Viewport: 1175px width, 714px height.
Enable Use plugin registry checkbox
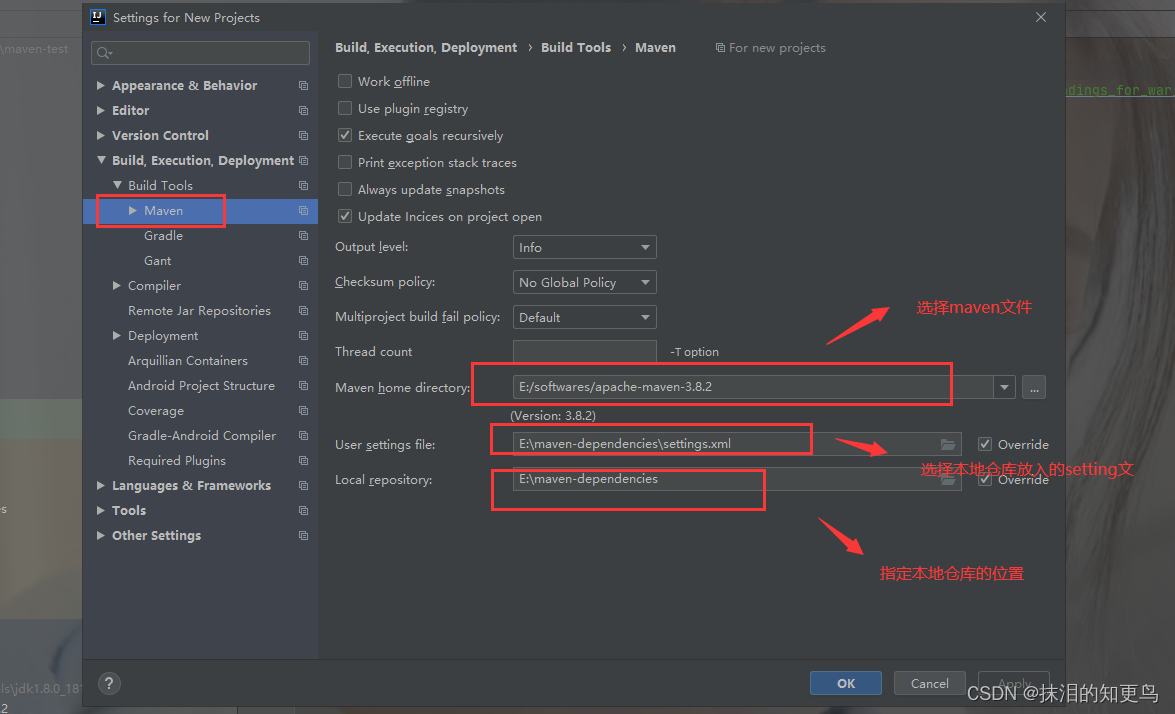[345, 108]
